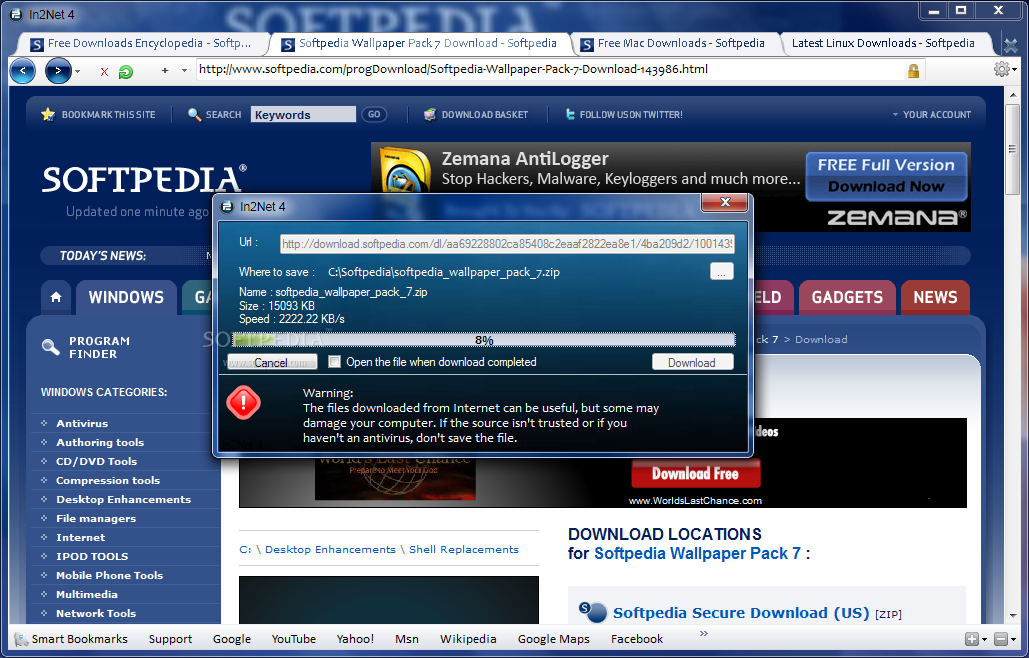Open the Download Basket icon
Image resolution: width=1029 pixels, height=658 pixels.
(430, 114)
